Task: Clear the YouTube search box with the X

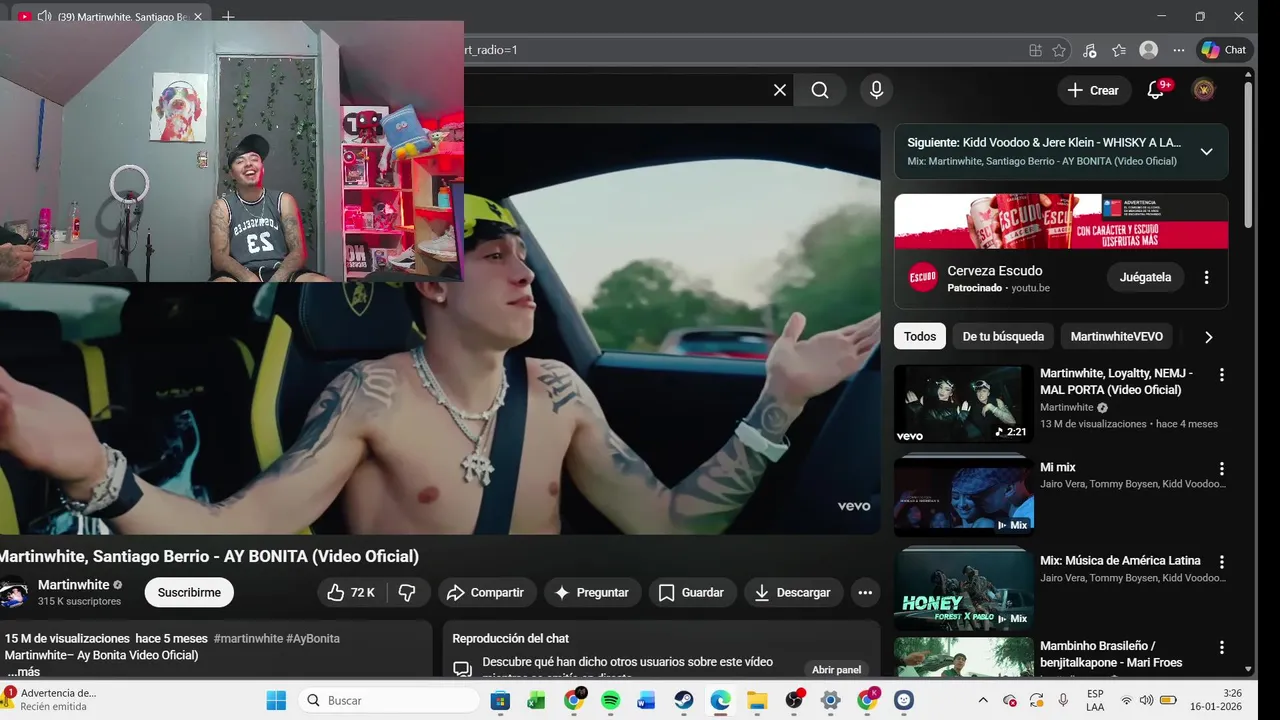Action: tap(780, 90)
